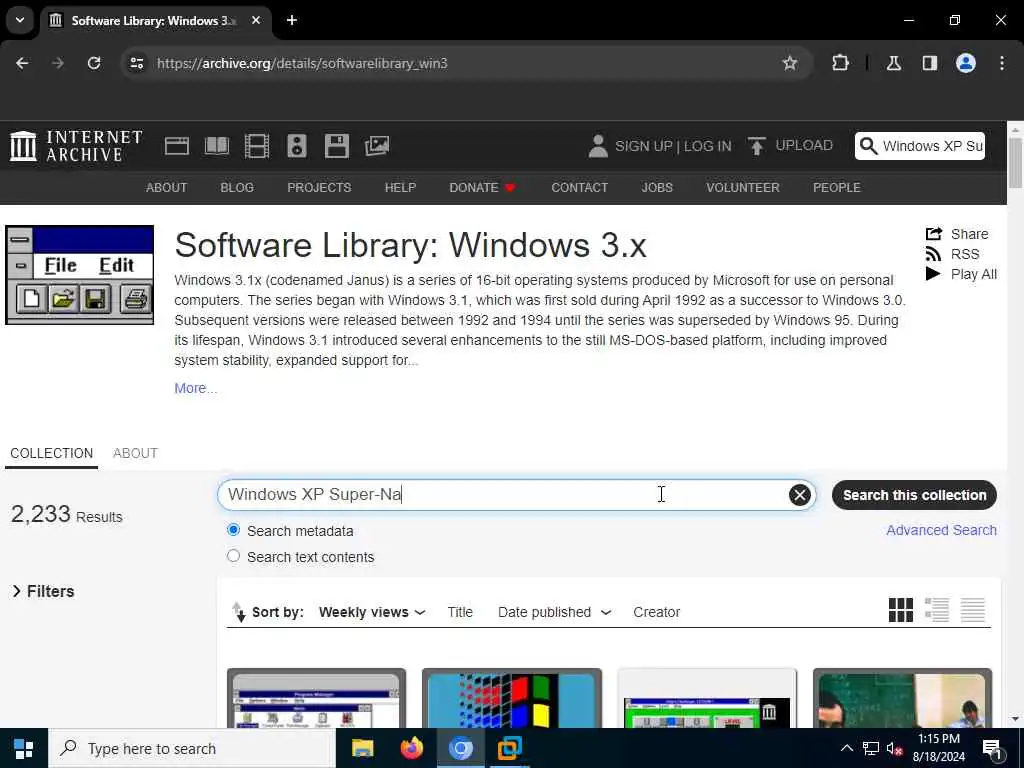Click Search this collection button
This screenshot has width=1024, height=768.
(914, 495)
